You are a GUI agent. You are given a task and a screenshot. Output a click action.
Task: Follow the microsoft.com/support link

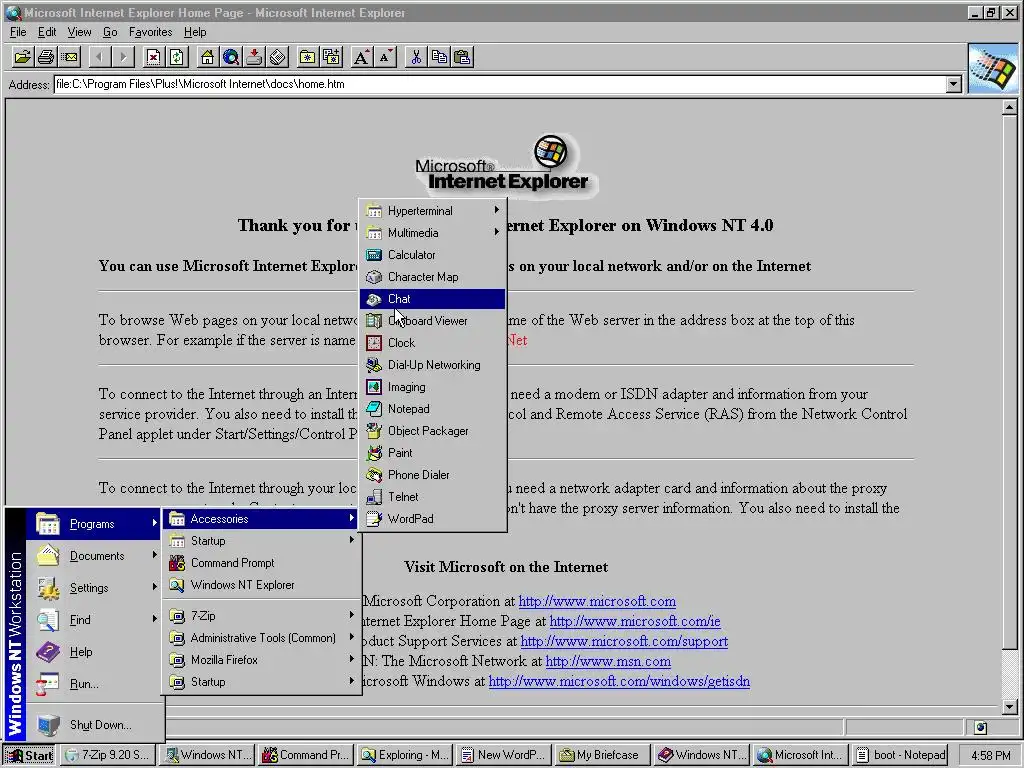pyautogui.click(x=624, y=642)
